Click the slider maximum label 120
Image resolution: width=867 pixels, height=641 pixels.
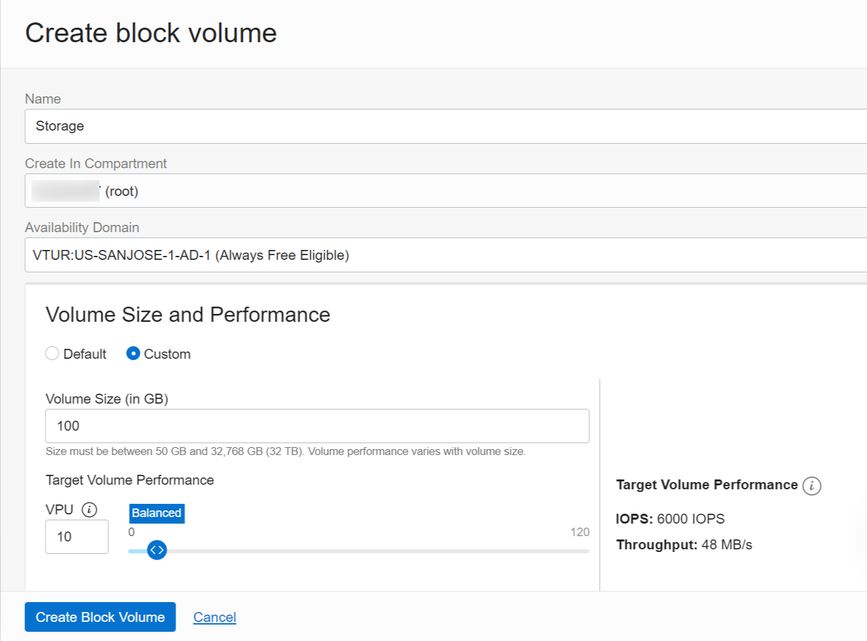[x=580, y=532]
